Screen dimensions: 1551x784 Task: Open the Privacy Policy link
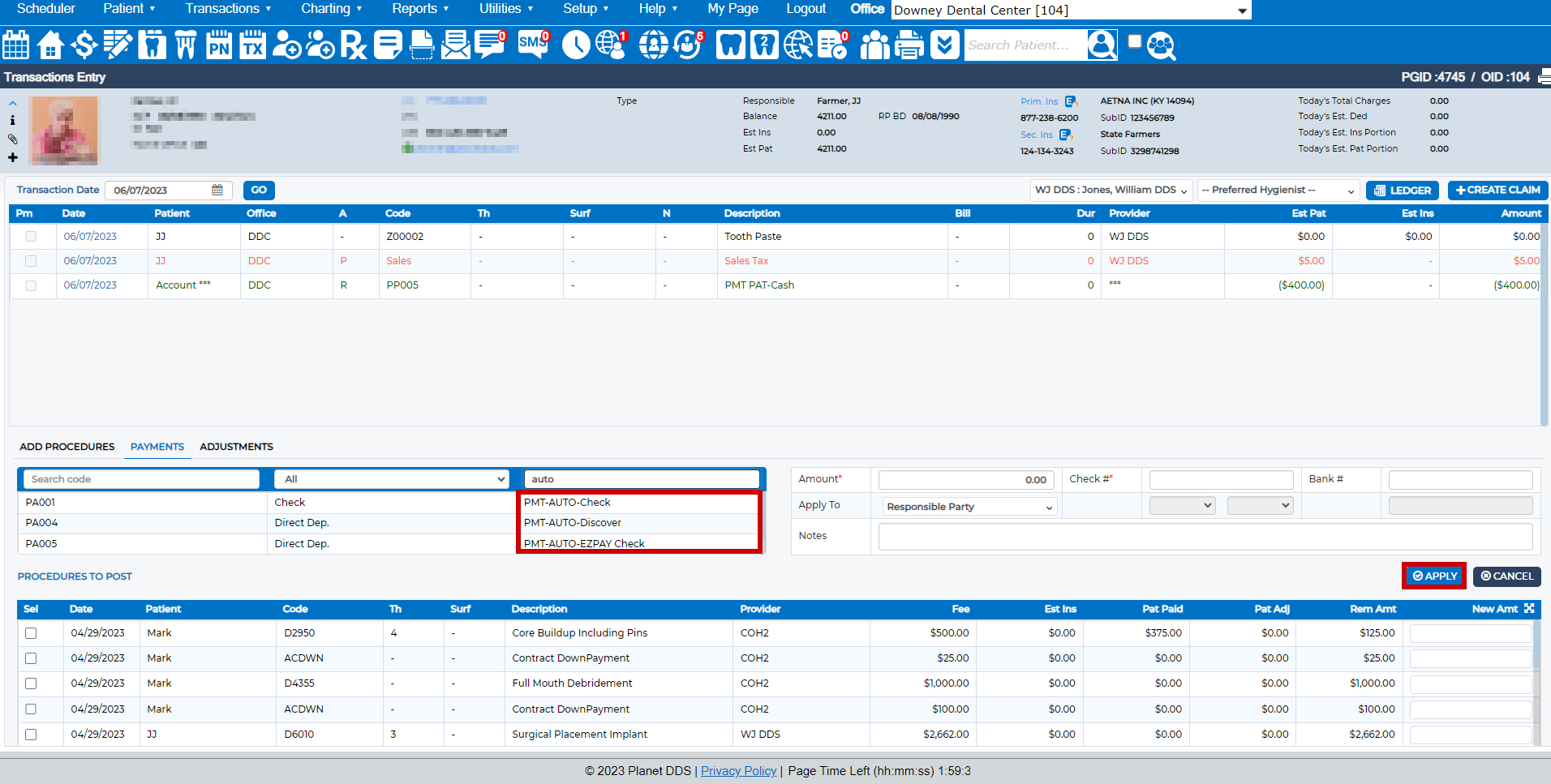point(738,770)
